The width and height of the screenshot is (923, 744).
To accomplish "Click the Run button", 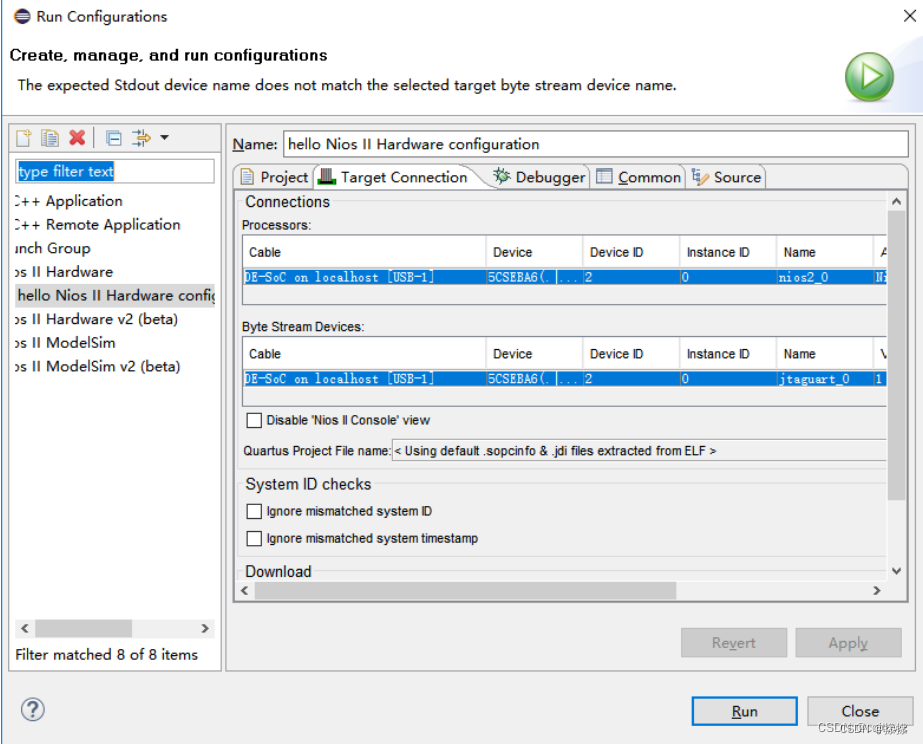I will [x=744, y=711].
